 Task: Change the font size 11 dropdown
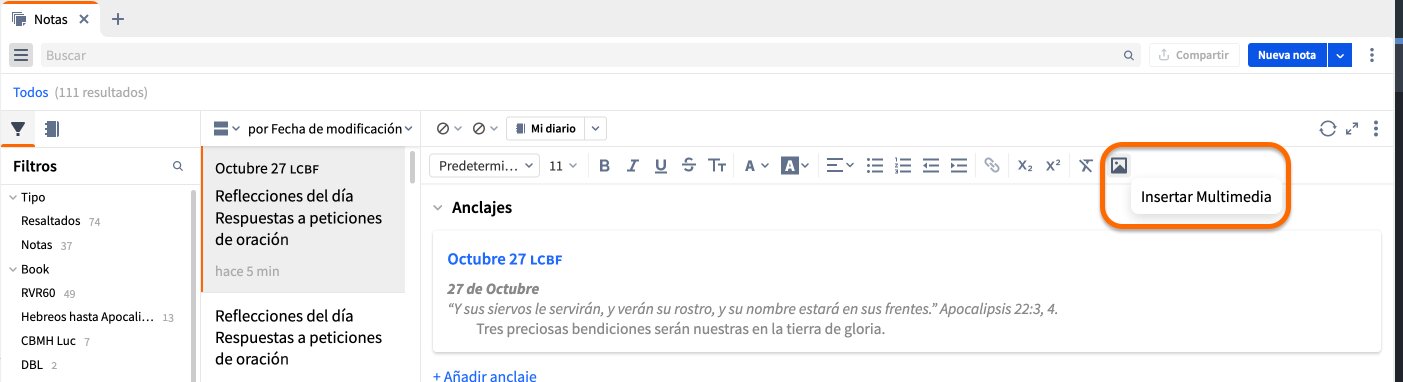pos(564,165)
